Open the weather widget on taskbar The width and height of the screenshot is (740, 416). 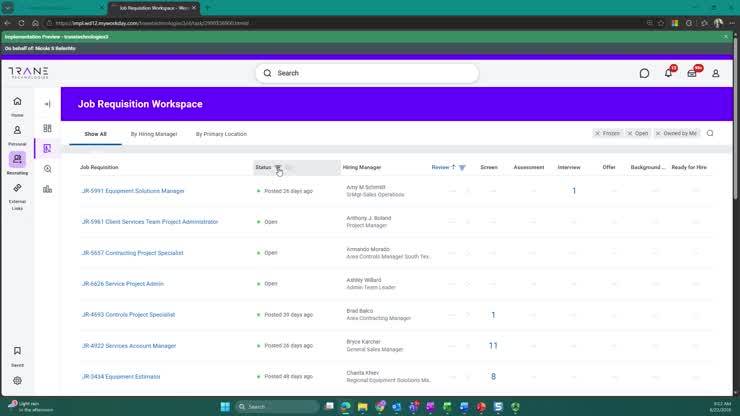[x=31, y=407]
